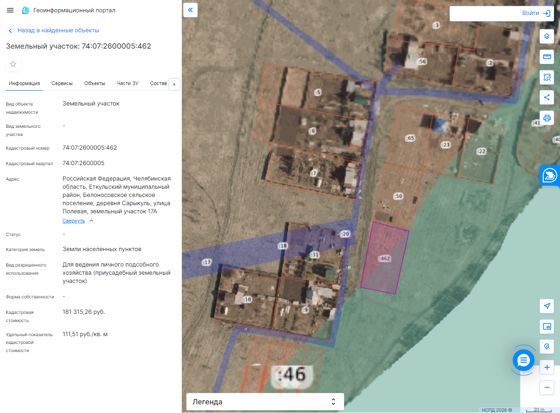Switch to the Сервисы tab
The height and width of the screenshot is (413, 560).
click(62, 83)
